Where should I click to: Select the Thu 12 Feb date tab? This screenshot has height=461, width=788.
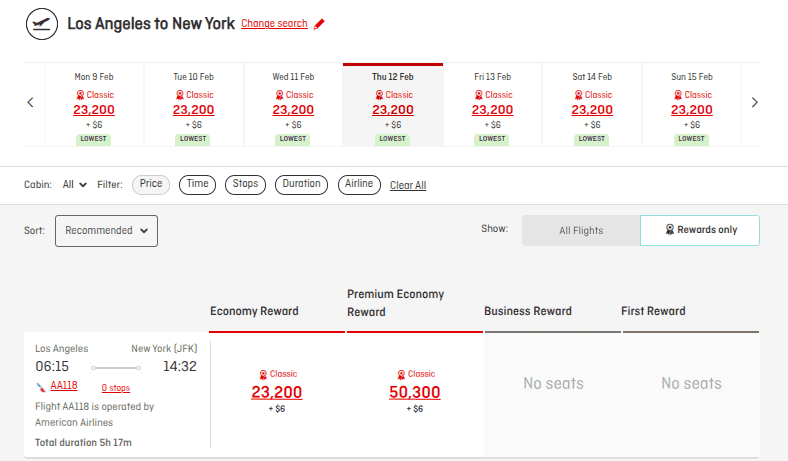[392, 105]
